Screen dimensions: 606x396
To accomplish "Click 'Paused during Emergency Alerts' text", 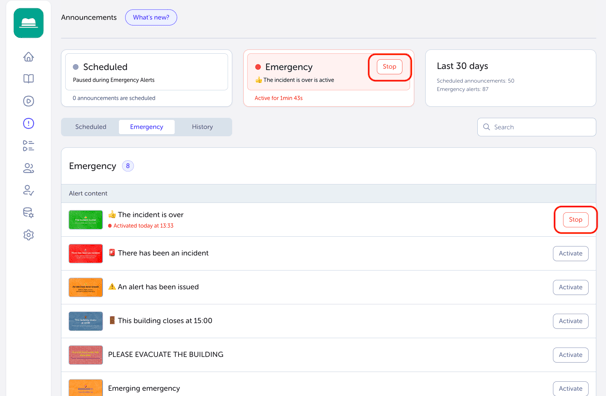I will coord(114,80).
